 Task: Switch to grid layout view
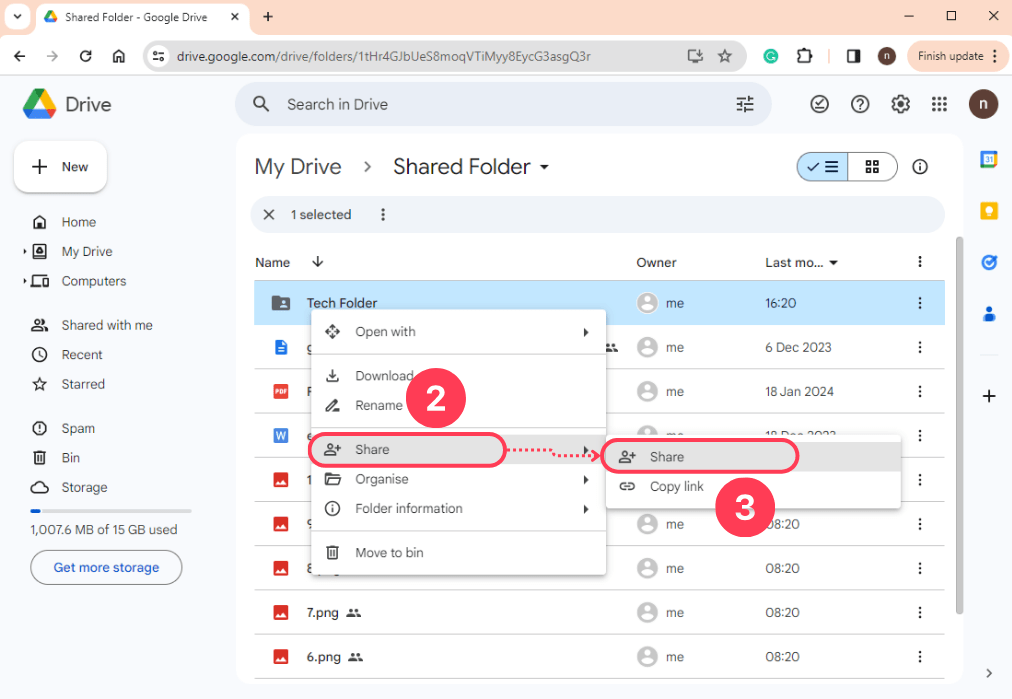pyautogui.click(x=871, y=167)
